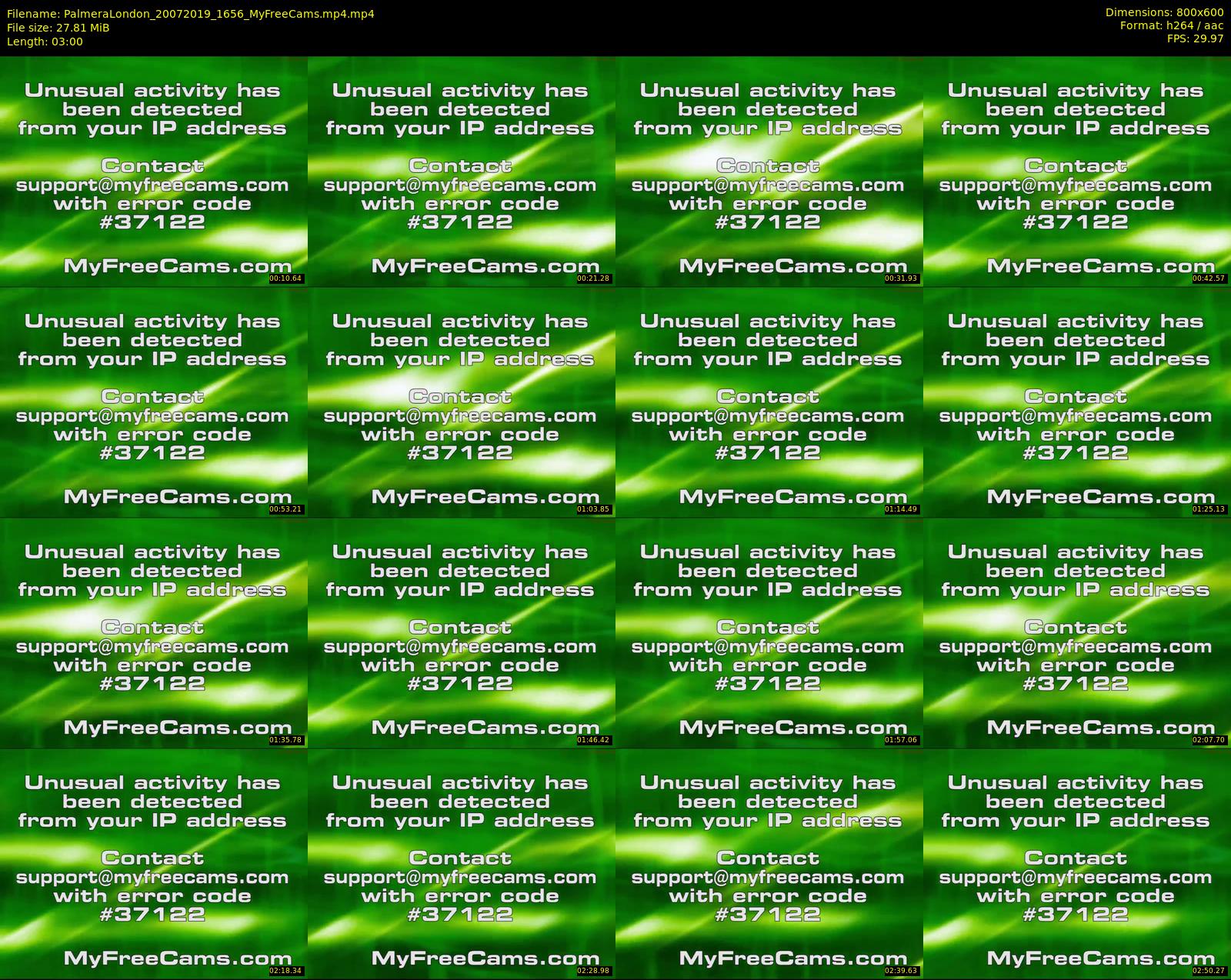This screenshot has width=1231, height=980.
Task: Pick the frame thumbnail at 00:31.93
Action: click(x=769, y=172)
